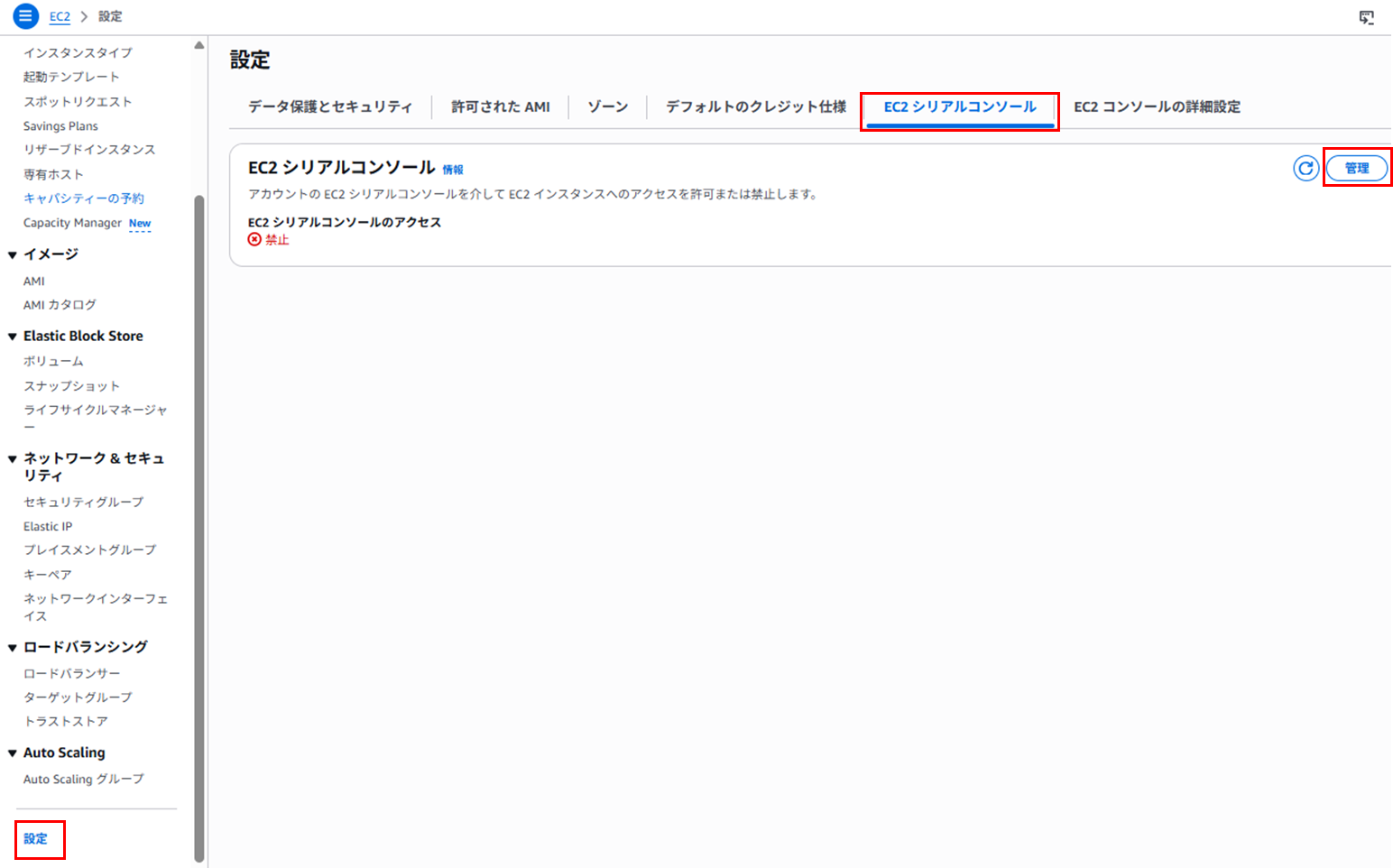Open the hamburger navigation menu icon
The width and height of the screenshot is (1393, 868).
[25, 16]
